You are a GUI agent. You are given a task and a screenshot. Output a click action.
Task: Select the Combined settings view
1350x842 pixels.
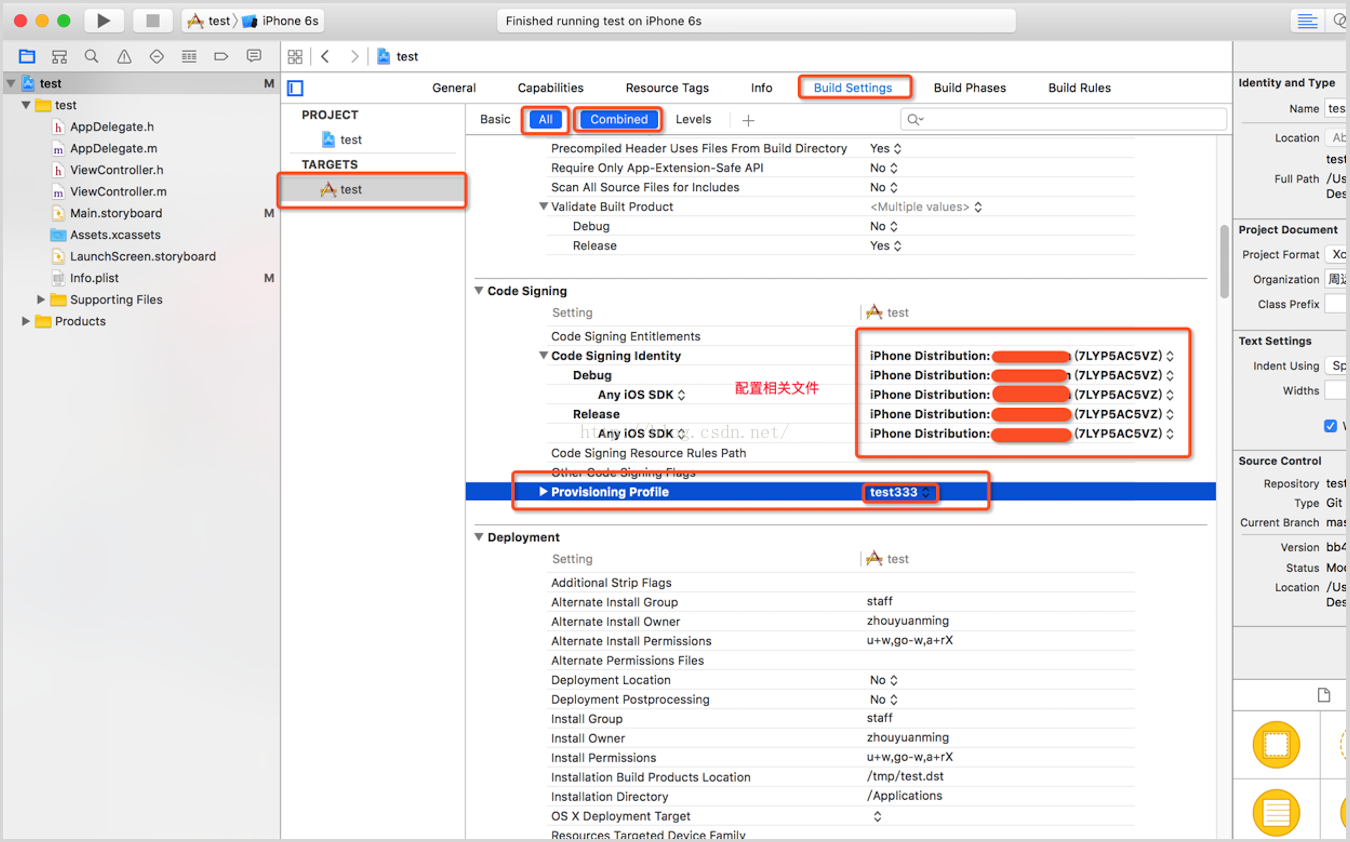[619, 119]
